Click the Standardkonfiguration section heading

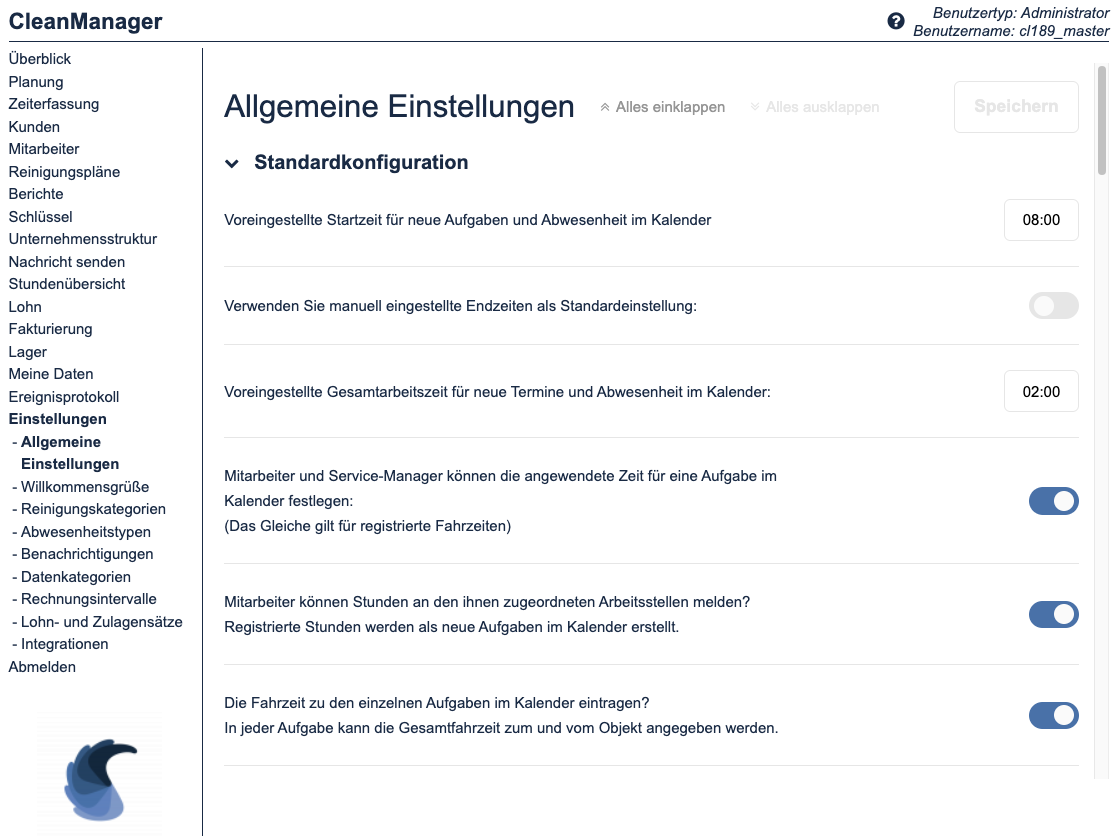click(361, 162)
